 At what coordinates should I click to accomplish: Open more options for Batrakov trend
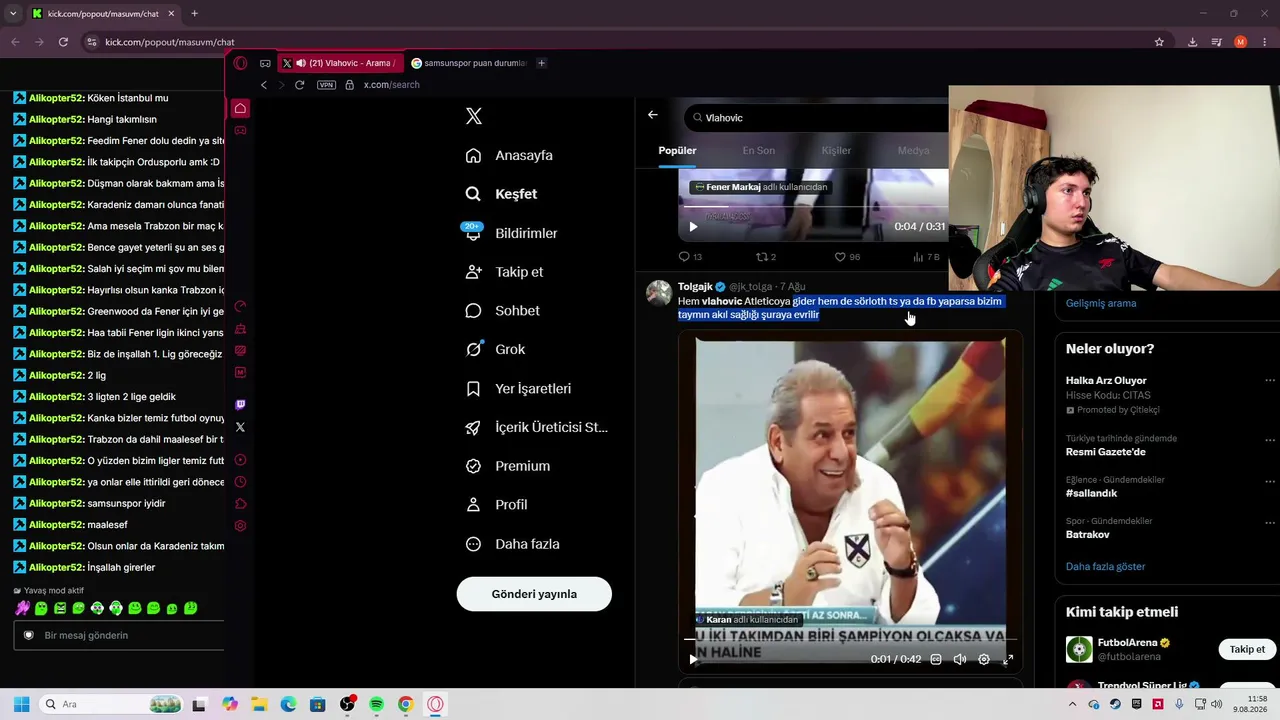click(1270, 522)
